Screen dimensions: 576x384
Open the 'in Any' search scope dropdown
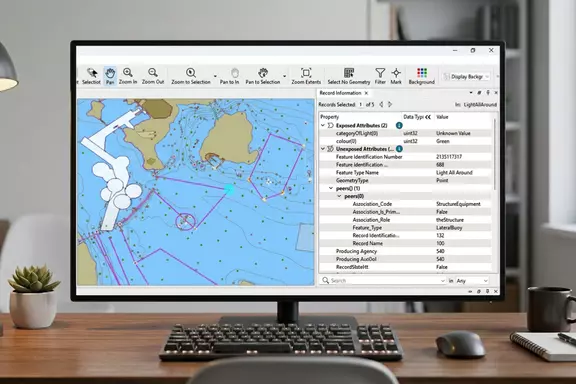click(x=472, y=281)
